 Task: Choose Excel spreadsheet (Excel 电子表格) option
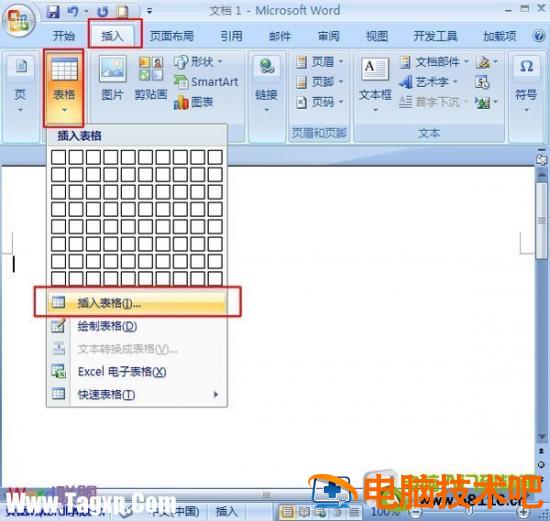(137, 372)
